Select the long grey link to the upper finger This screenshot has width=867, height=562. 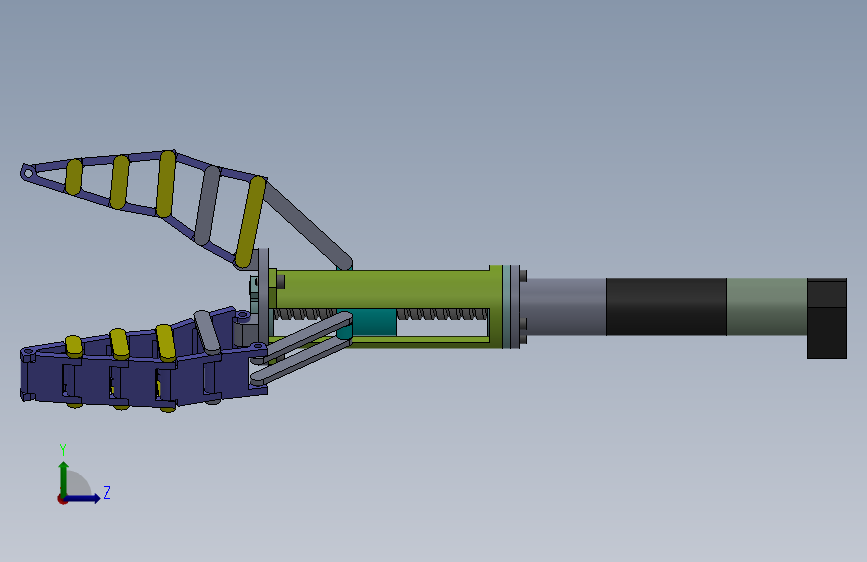[x=307, y=226]
